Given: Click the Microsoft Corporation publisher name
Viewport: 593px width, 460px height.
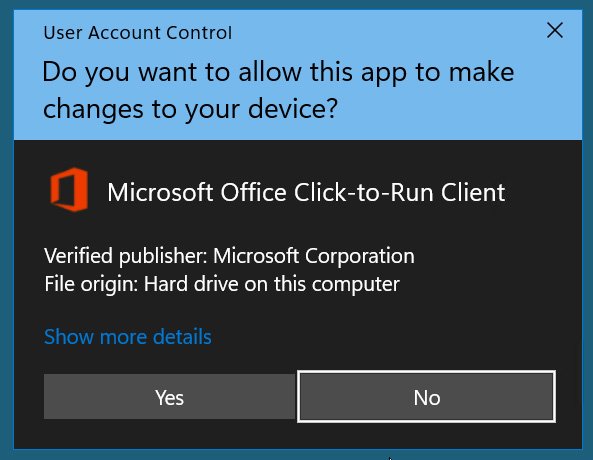Looking at the screenshot, I should (x=314, y=256).
